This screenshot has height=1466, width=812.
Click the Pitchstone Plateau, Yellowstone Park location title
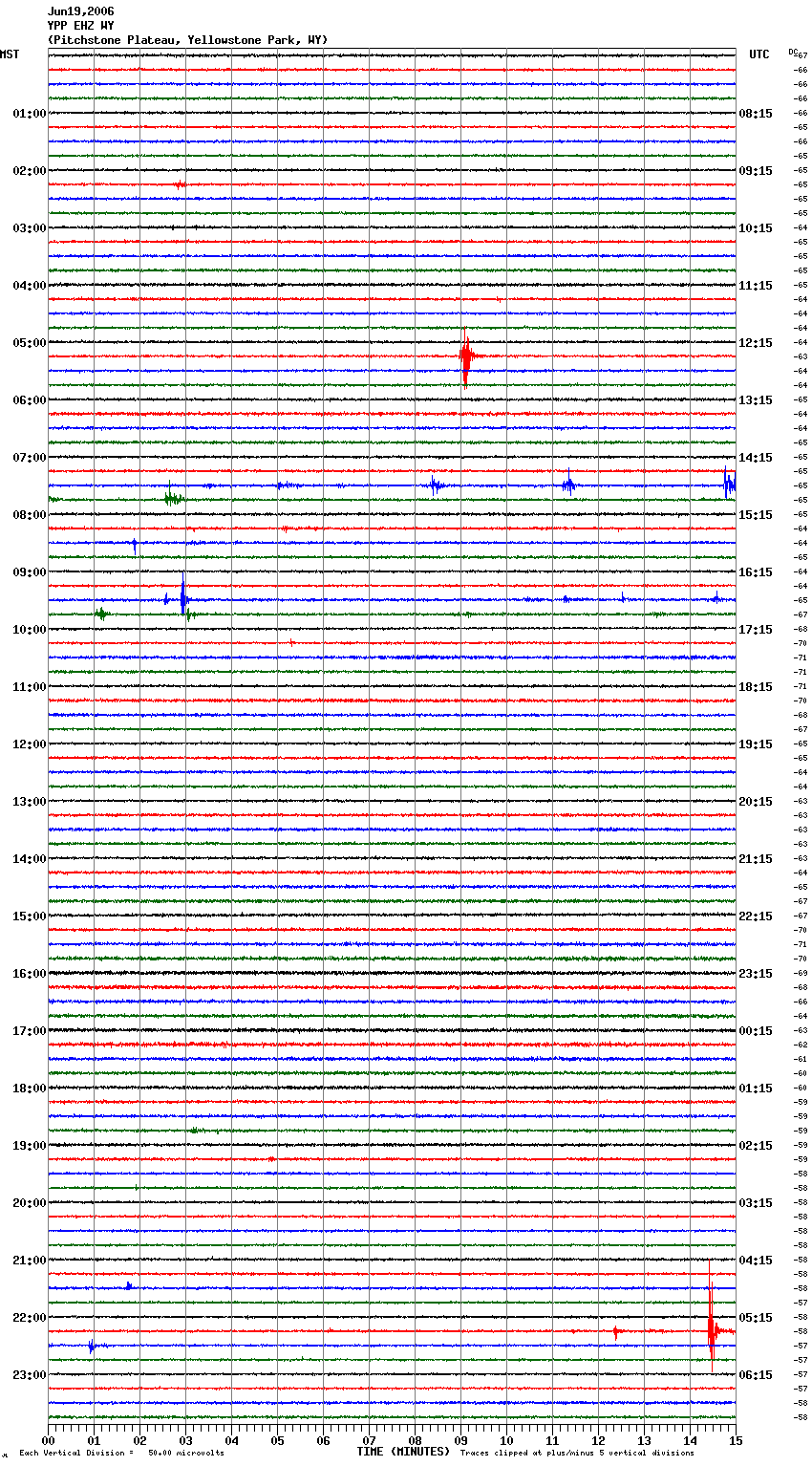click(187, 40)
